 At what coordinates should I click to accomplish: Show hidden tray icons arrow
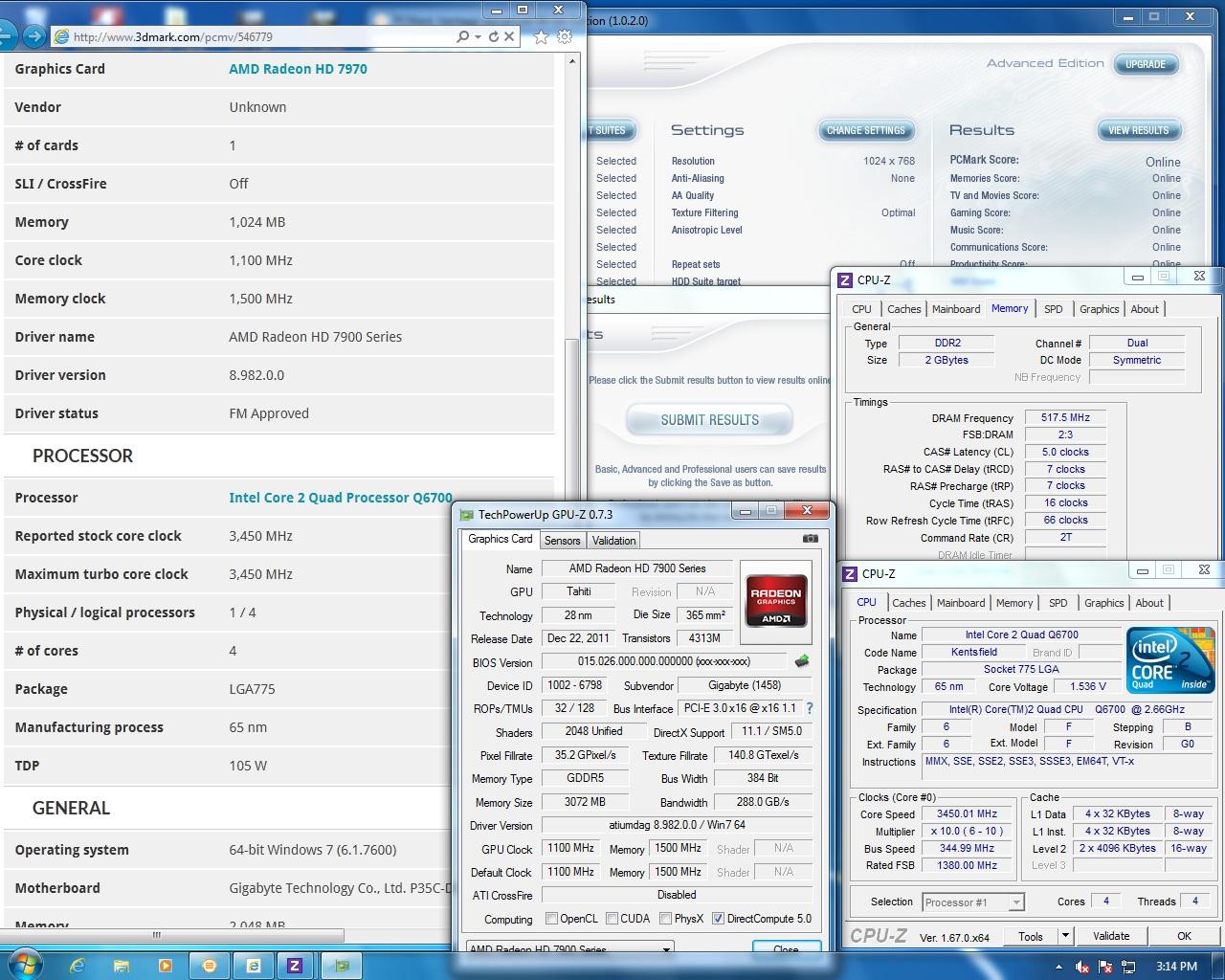[x=1059, y=967]
